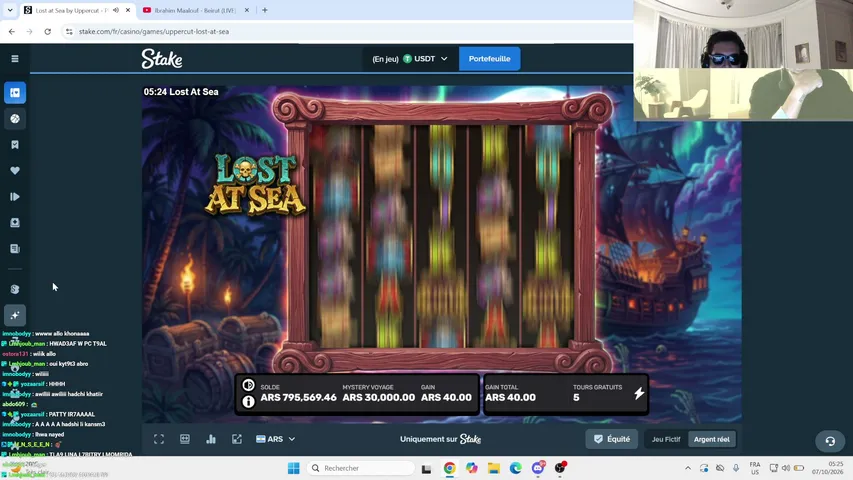Screen dimensions: 853x480
Task: Click the Équité fairness button
Action: tap(611, 439)
